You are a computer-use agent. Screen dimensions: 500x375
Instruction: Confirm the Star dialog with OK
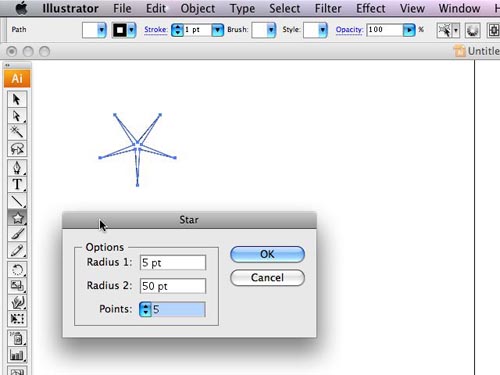coord(267,254)
